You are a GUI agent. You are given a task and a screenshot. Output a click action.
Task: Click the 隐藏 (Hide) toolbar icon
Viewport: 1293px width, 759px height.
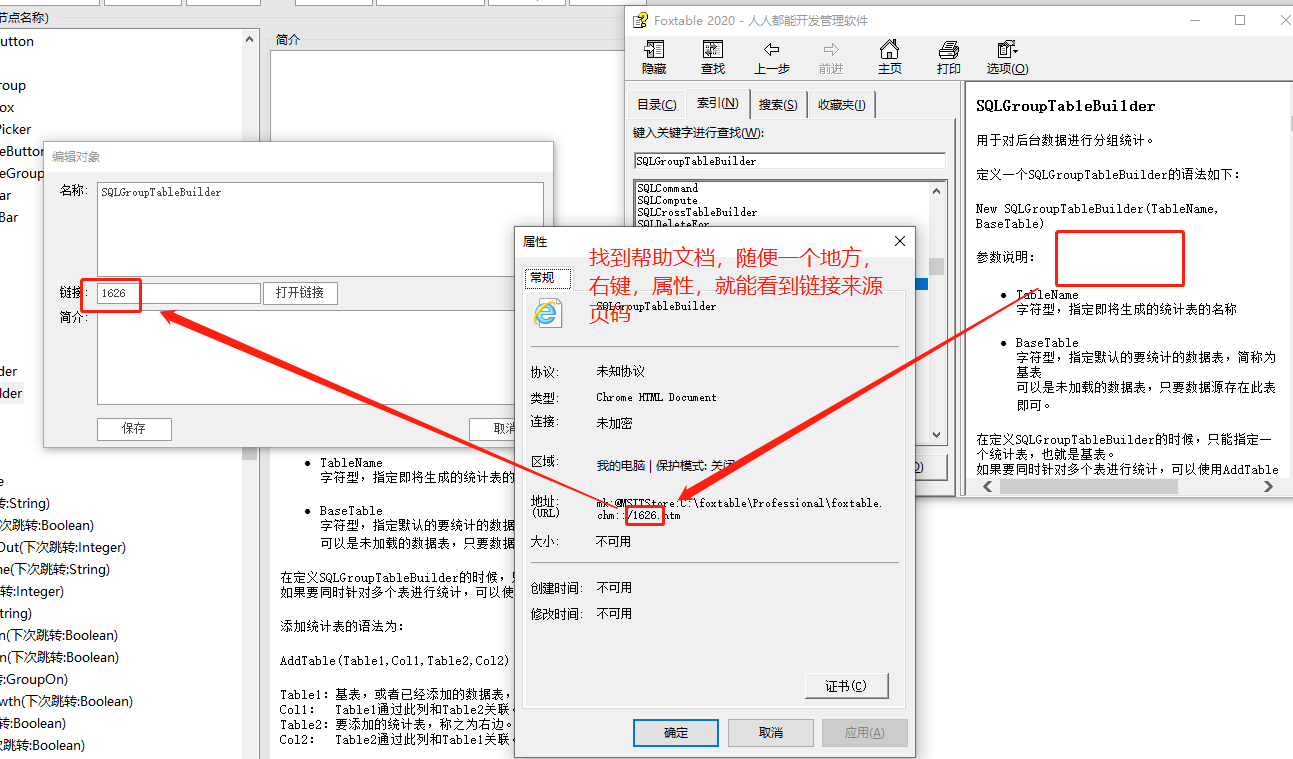point(654,58)
